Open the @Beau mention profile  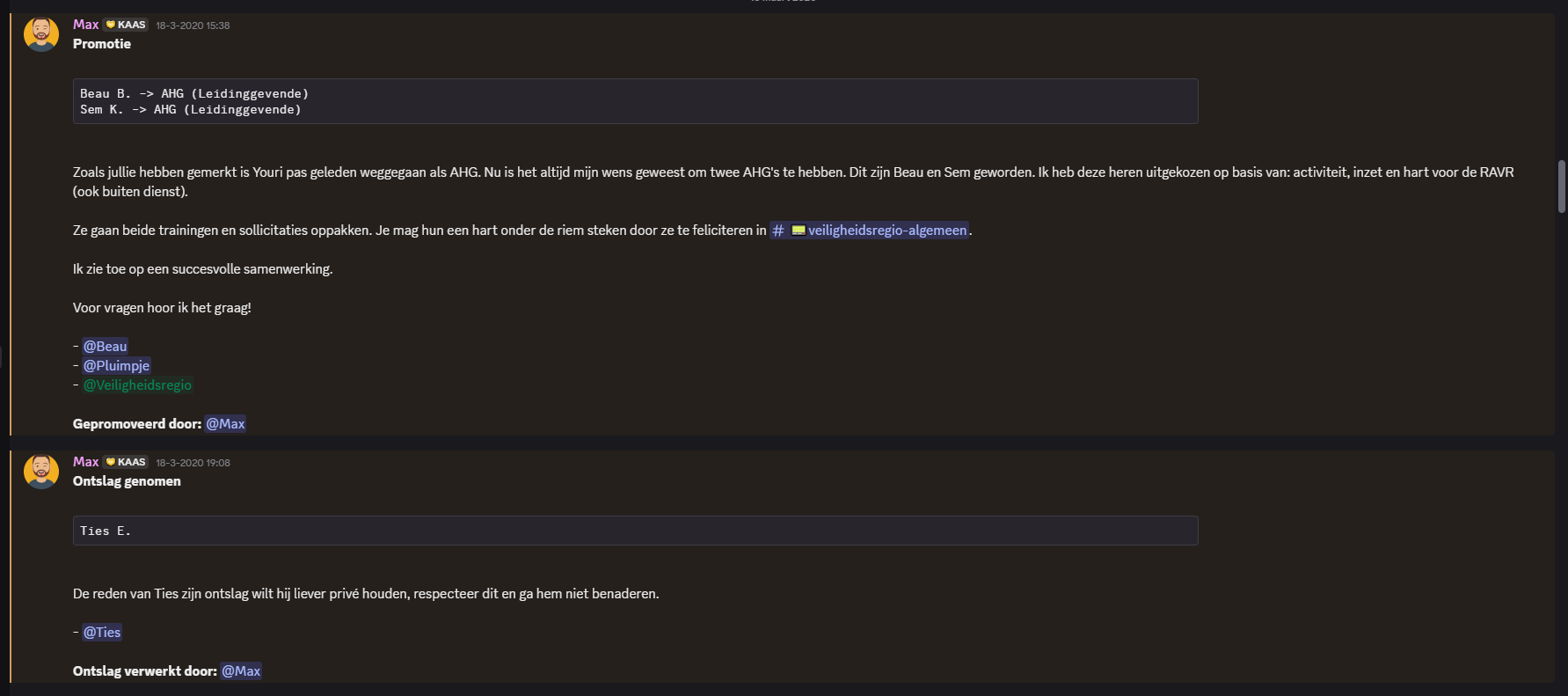(105, 347)
